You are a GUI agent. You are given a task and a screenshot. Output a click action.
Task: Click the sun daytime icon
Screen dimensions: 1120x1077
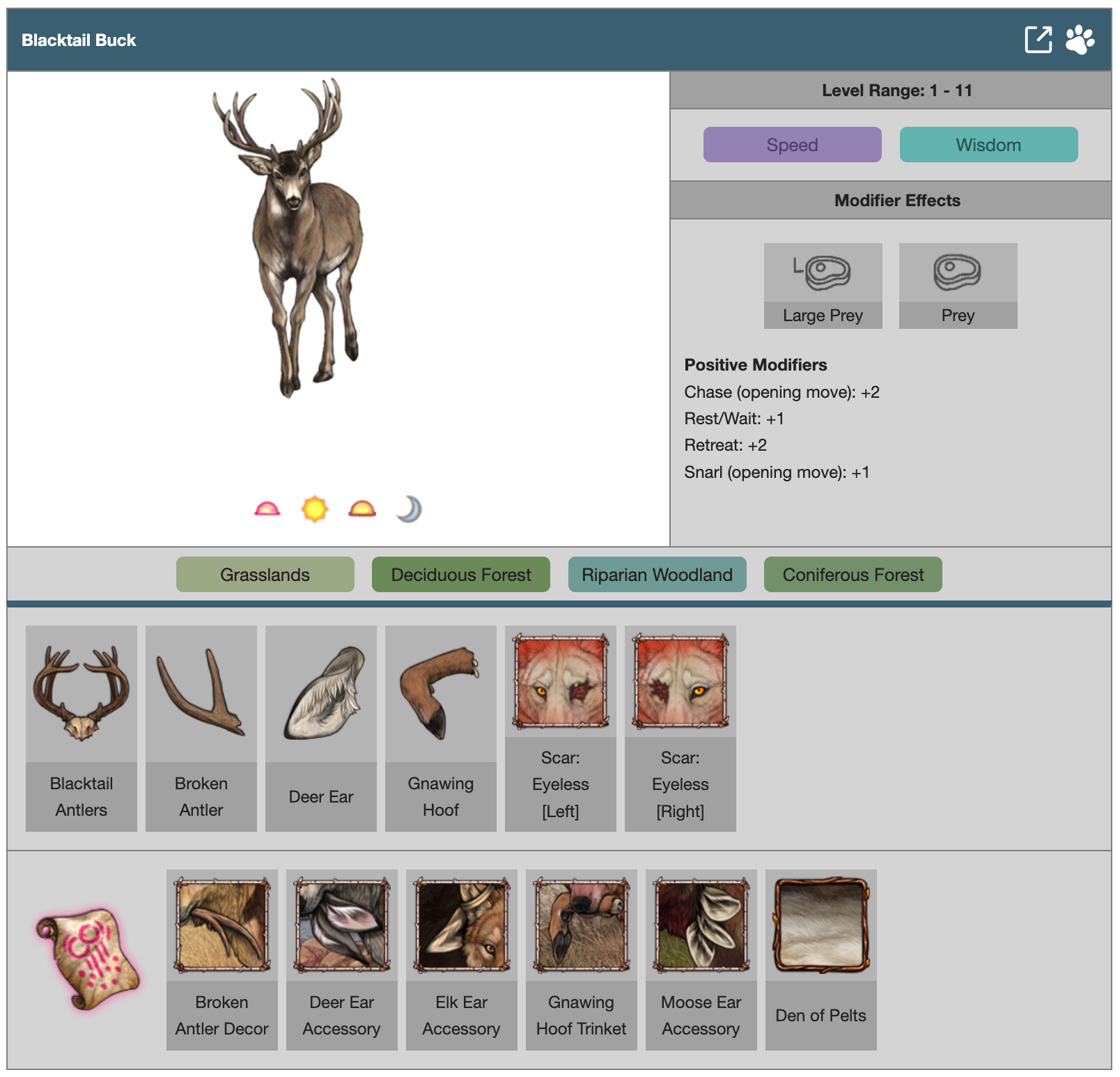(x=314, y=509)
